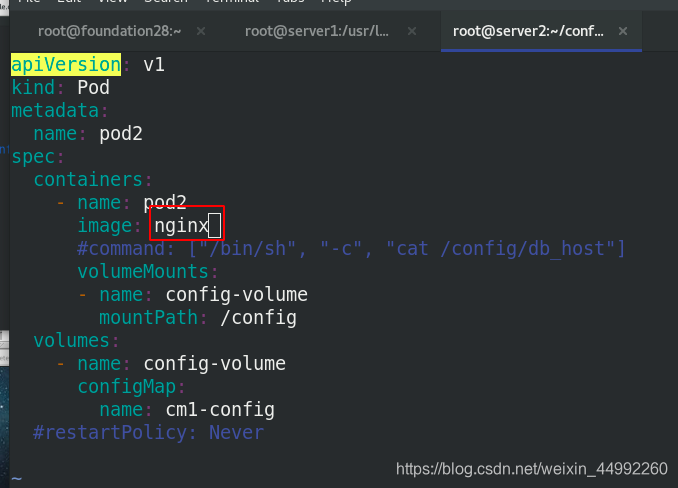Close the root@server1 tab
The height and width of the screenshot is (488, 678).
click(x=412, y=31)
